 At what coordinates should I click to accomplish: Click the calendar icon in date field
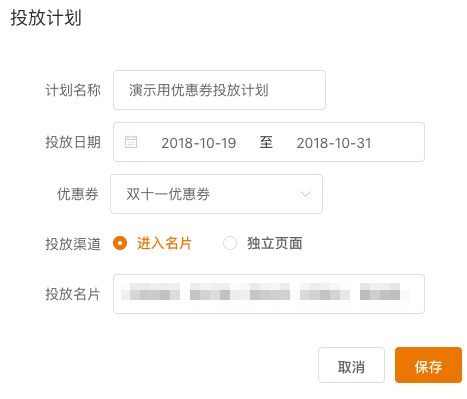pos(131,142)
